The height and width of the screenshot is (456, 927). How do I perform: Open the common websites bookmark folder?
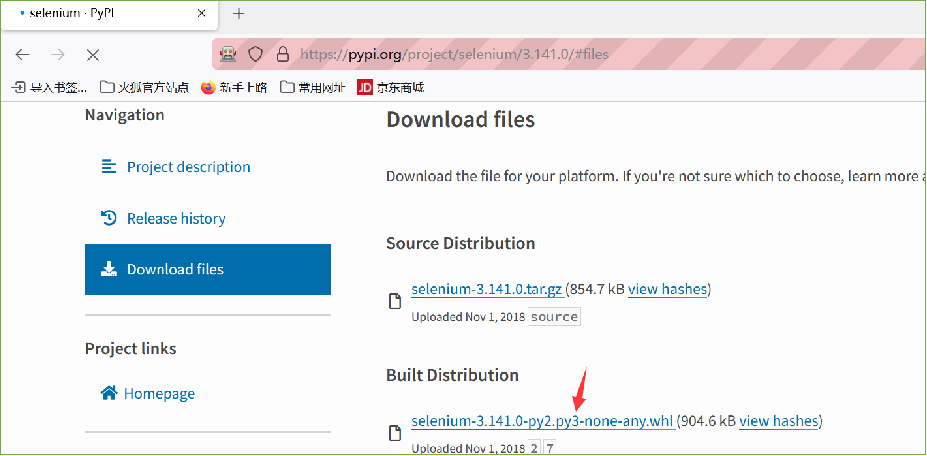point(313,88)
